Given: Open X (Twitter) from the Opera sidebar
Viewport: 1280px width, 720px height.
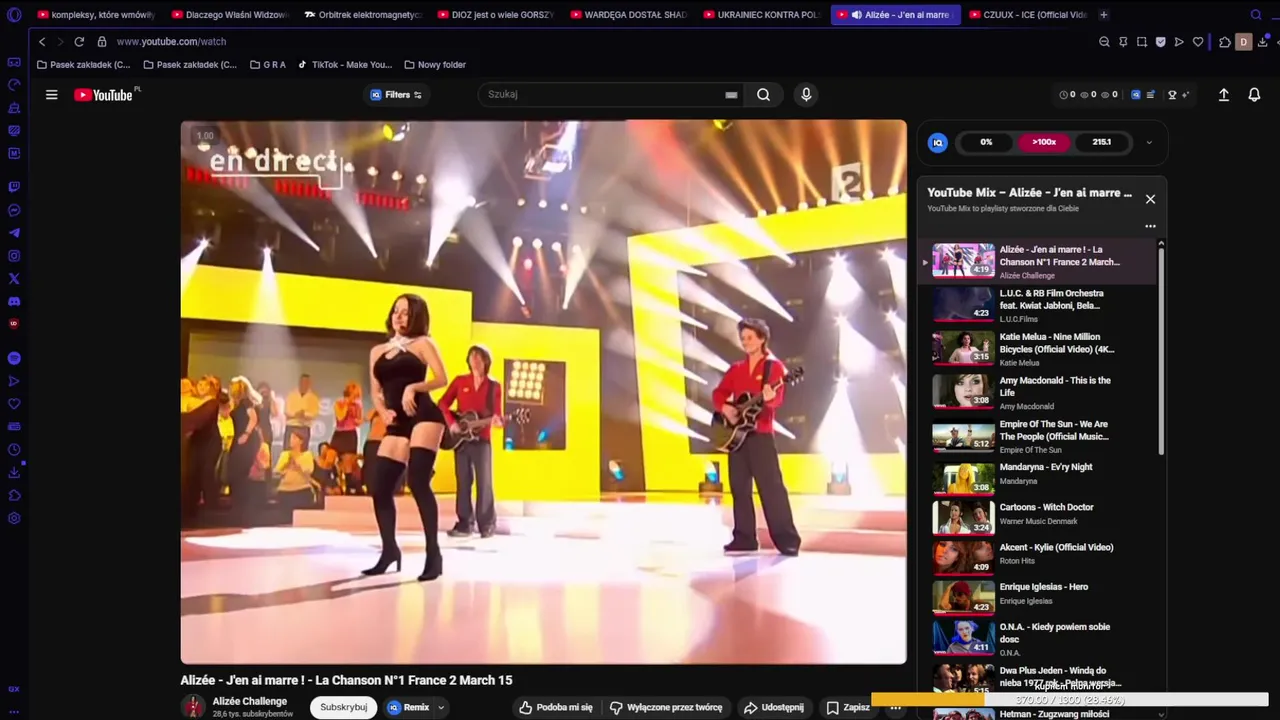Looking at the screenshot, I should (14, 279).
